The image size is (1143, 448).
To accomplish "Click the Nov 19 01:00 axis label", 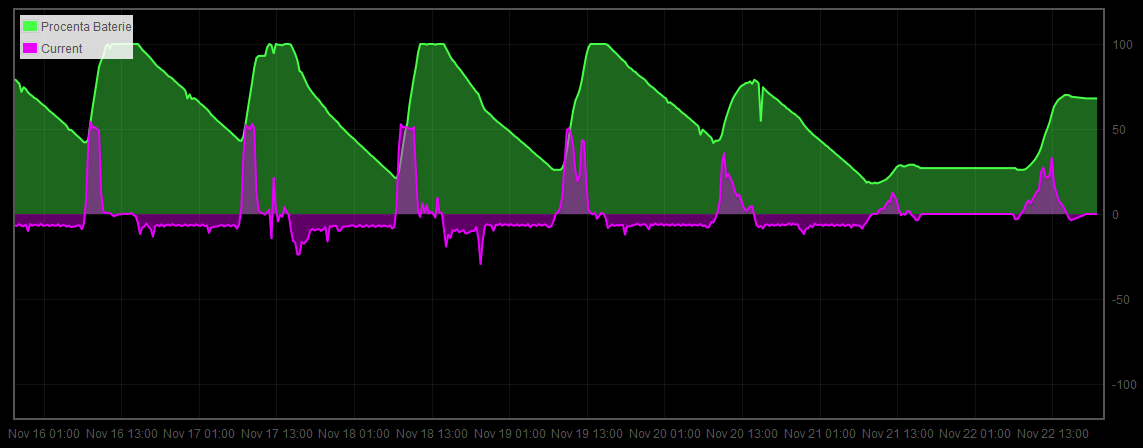I will (509, 434).
